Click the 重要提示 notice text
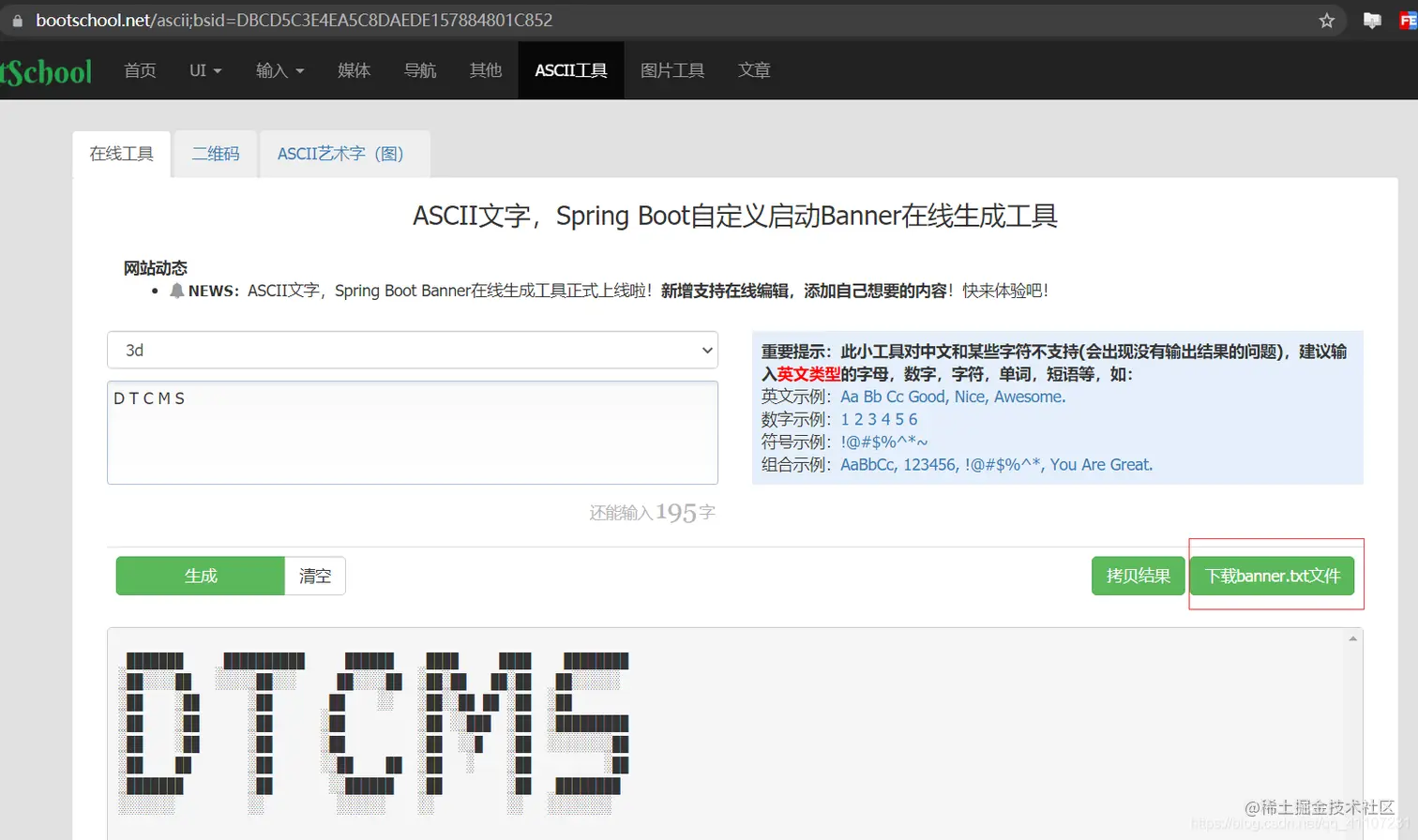The height and width of the screenshot is (840, 1418). click(x=1054, y=363)
